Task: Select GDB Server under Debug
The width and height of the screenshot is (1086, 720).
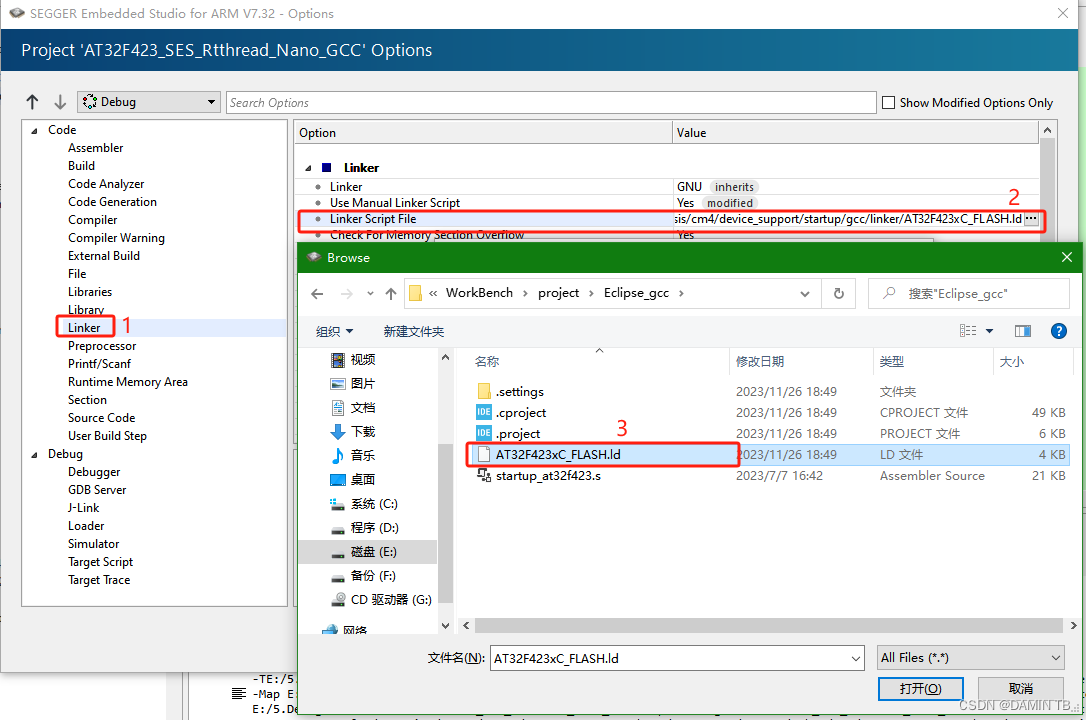Action: click(97, 490)
